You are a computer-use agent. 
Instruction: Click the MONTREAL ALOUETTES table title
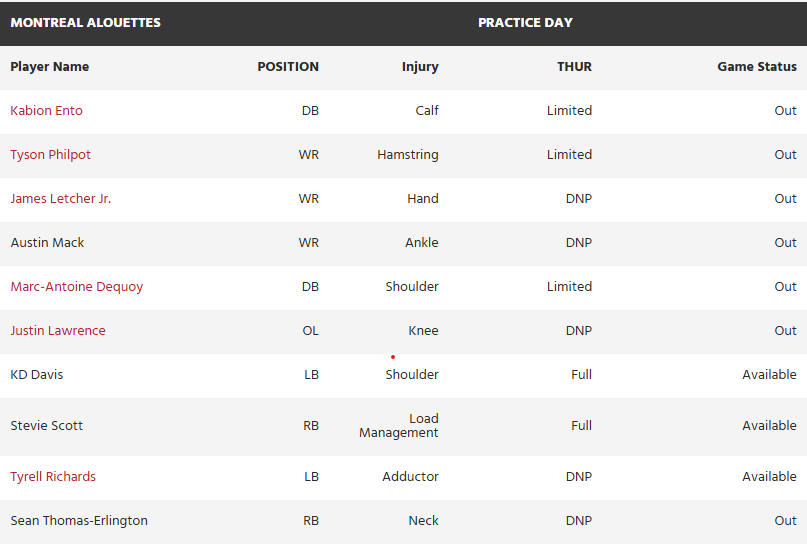[85, 23]
